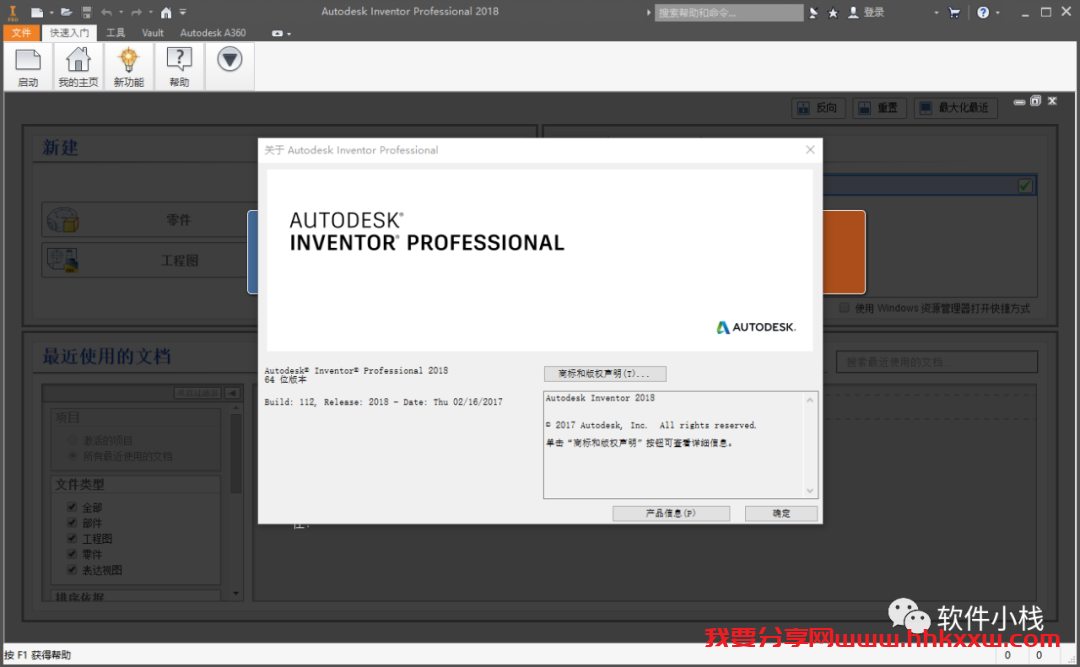Click the round down-arrow ribbon panel button
This screenshot has width=1080, height=667.
pyautogui.click(x=230, y=60)
